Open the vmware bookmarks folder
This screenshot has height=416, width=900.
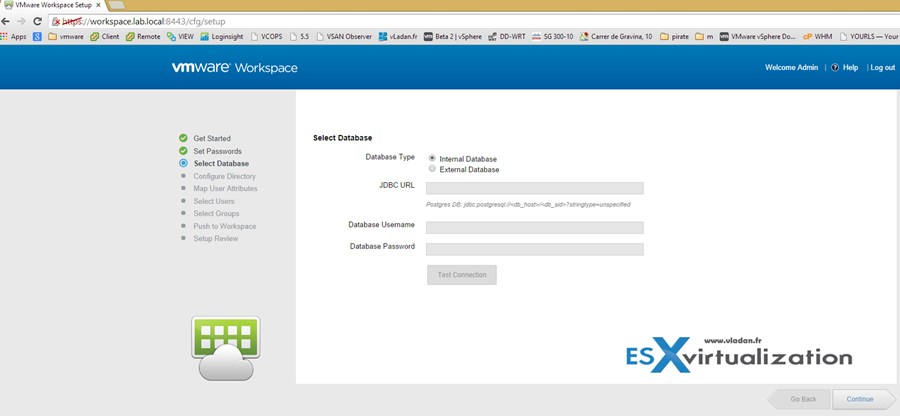tap(66, 36)
